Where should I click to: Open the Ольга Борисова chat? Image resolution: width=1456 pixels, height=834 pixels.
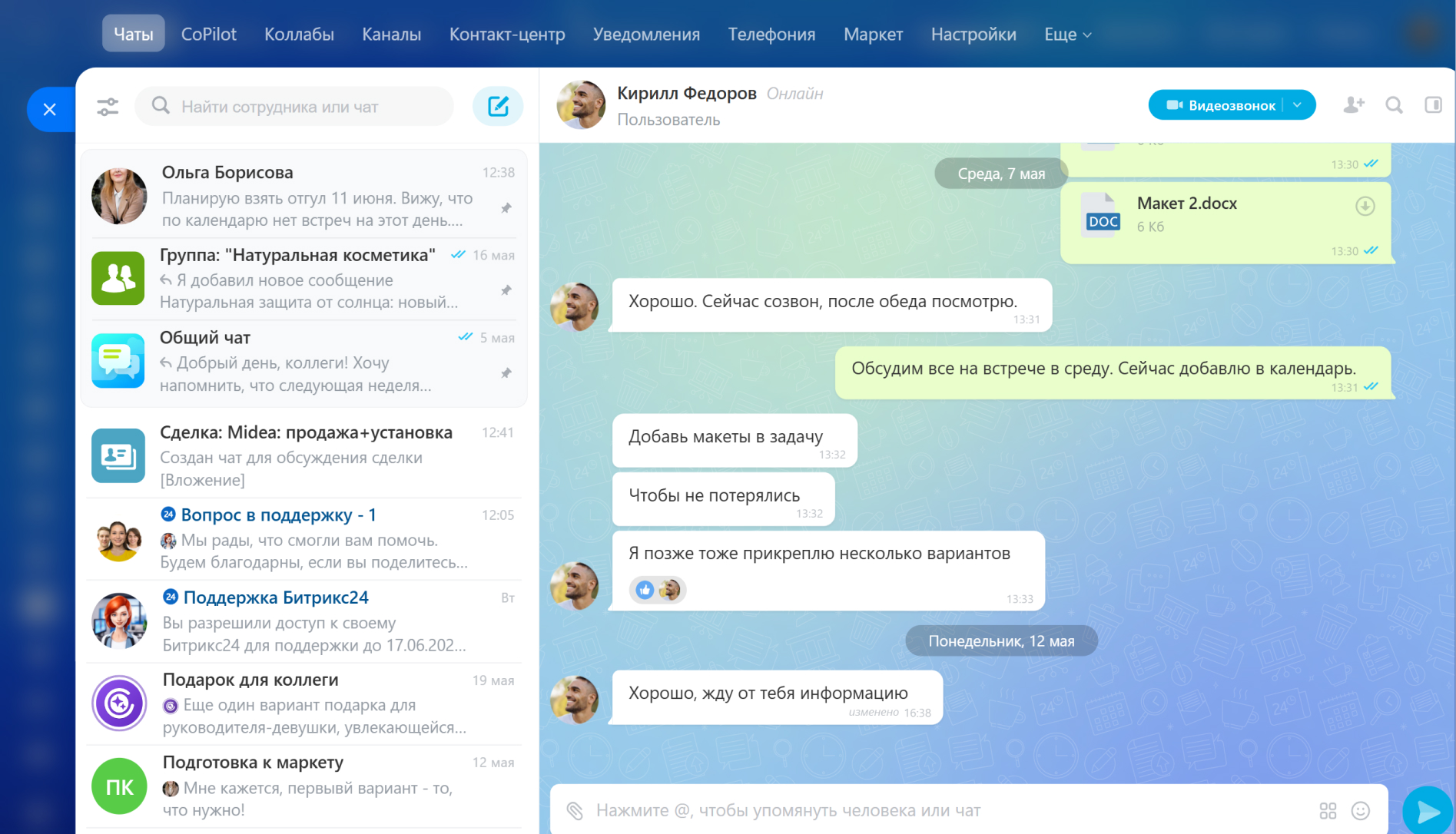pos(304,196)
